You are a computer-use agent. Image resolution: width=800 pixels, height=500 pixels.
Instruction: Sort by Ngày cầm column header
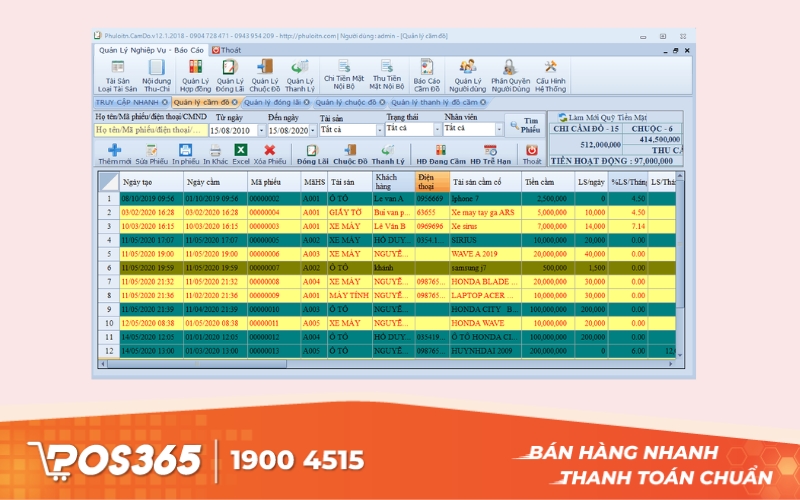point(215,182)
